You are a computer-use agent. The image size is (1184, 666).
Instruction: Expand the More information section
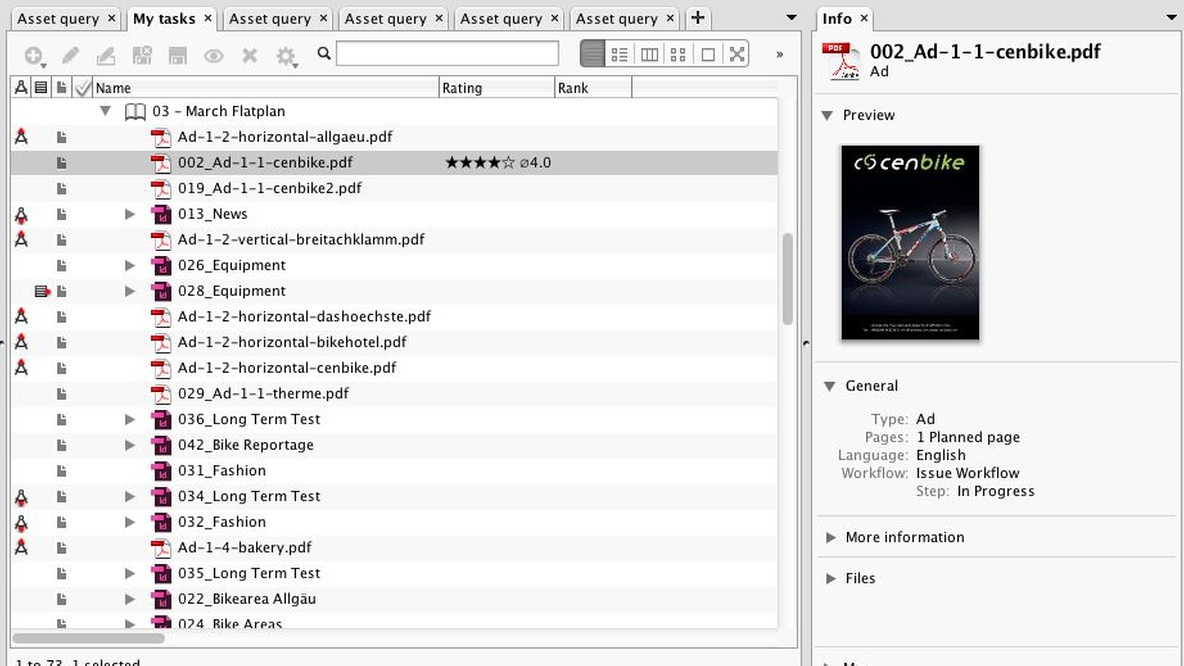[x=831, y=537]
